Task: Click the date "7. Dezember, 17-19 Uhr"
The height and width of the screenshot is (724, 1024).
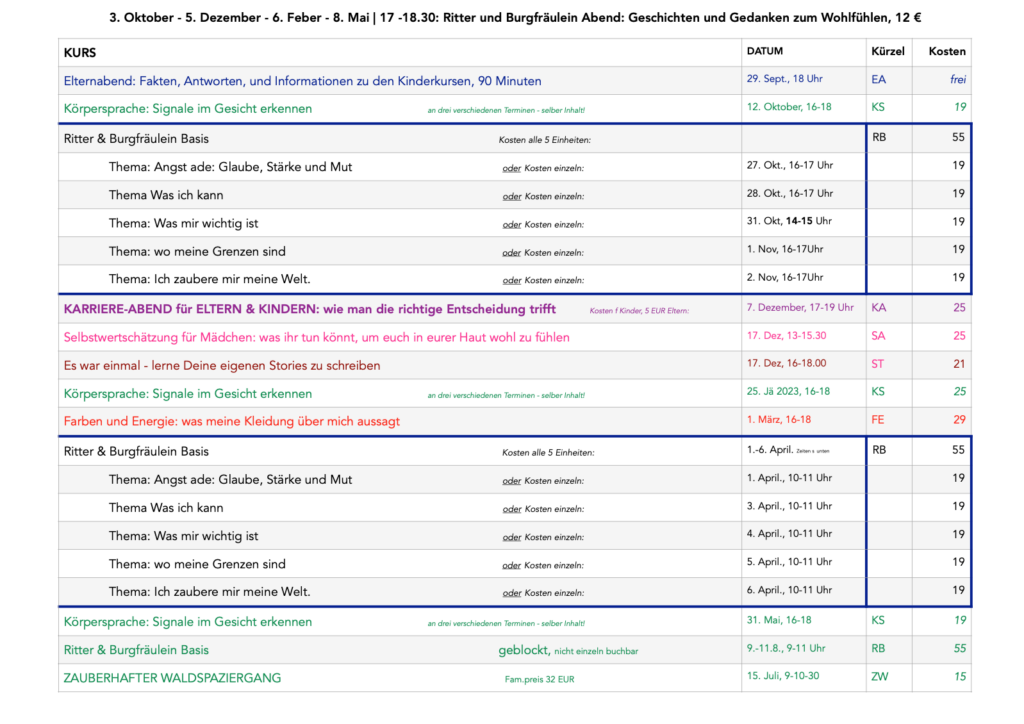Action: (800, 307)
